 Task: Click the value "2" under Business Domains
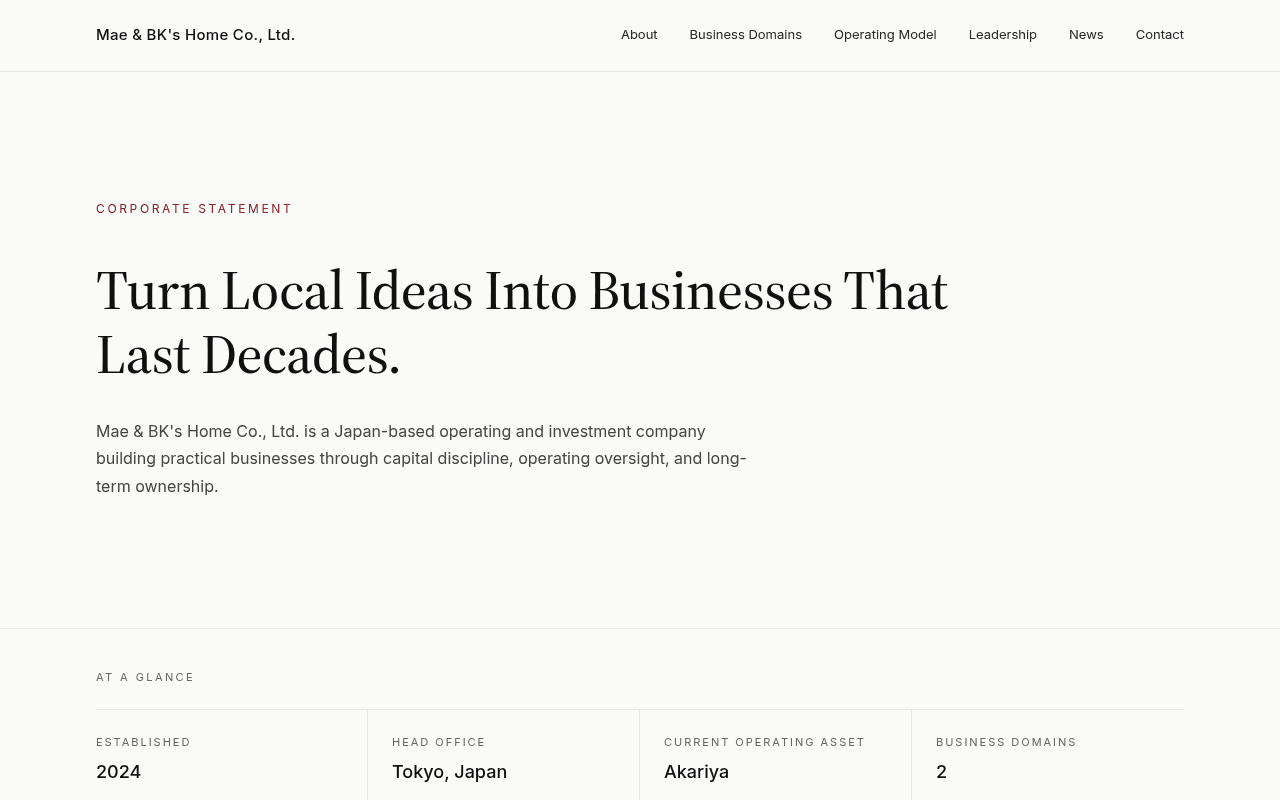pos(941,772)
